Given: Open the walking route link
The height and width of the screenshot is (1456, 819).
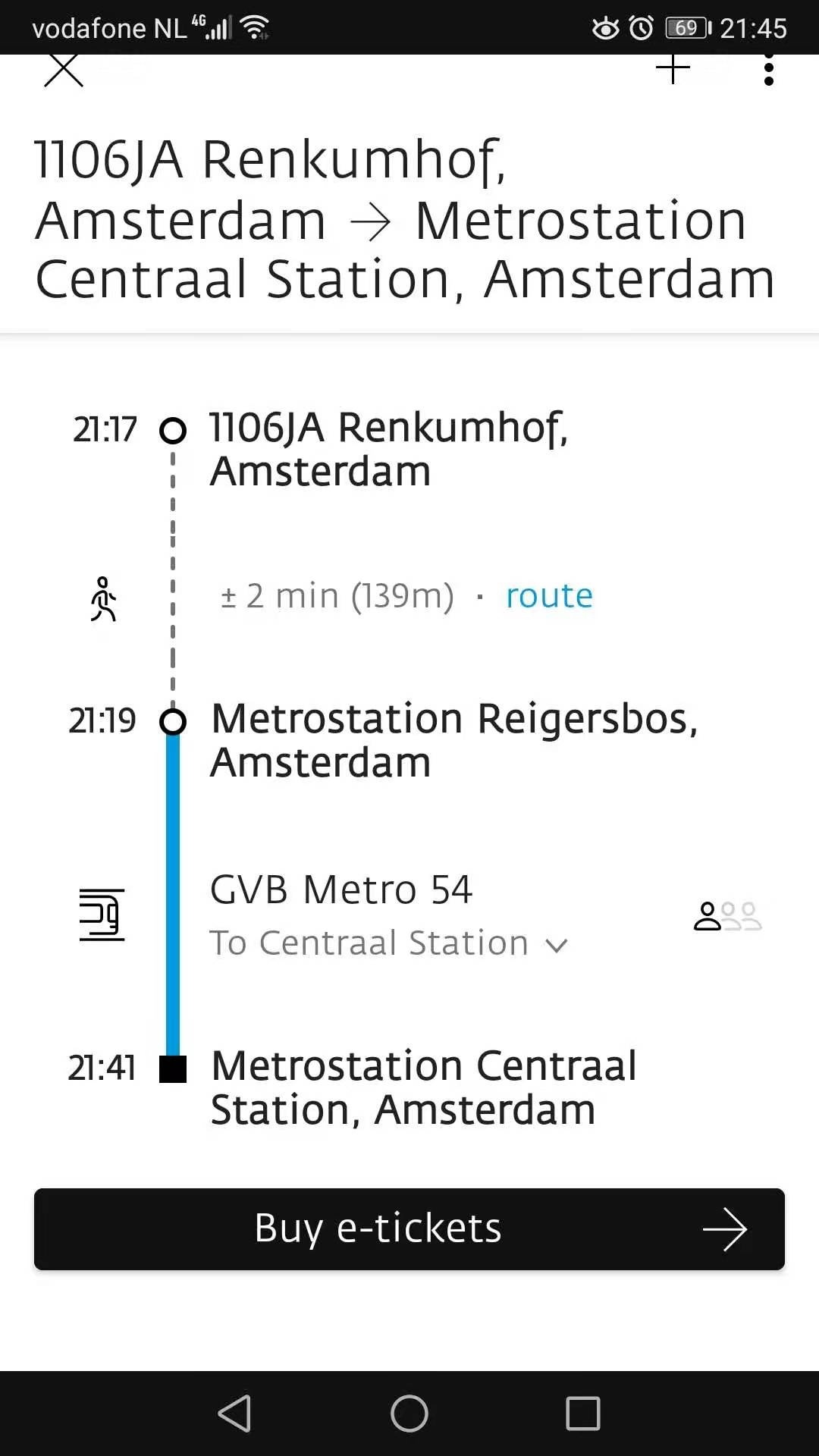Looking at the screenshot, I should point(549,596).
